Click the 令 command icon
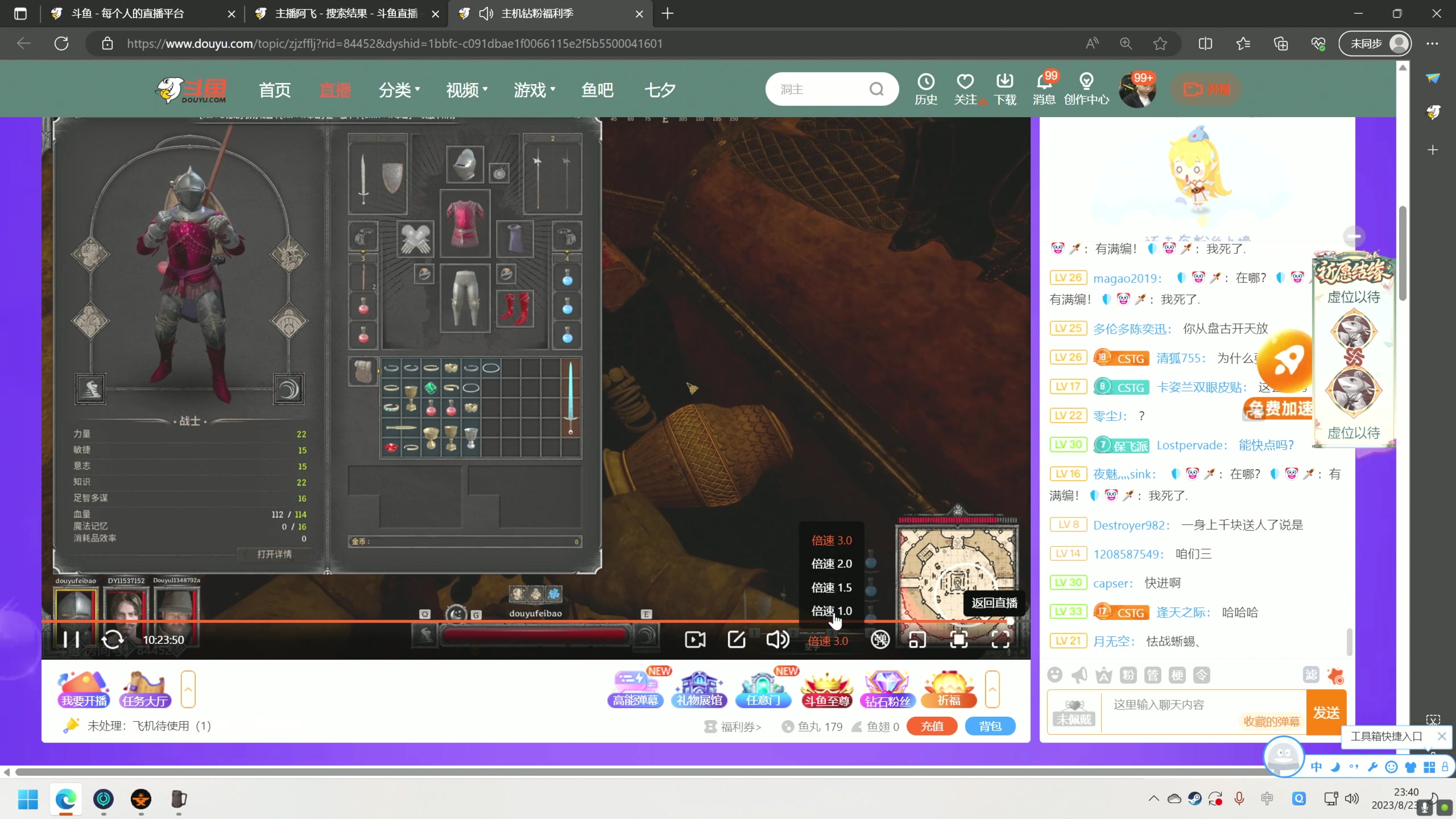Viewport: 1456px width, 819px height. [x=1201, y=675]
